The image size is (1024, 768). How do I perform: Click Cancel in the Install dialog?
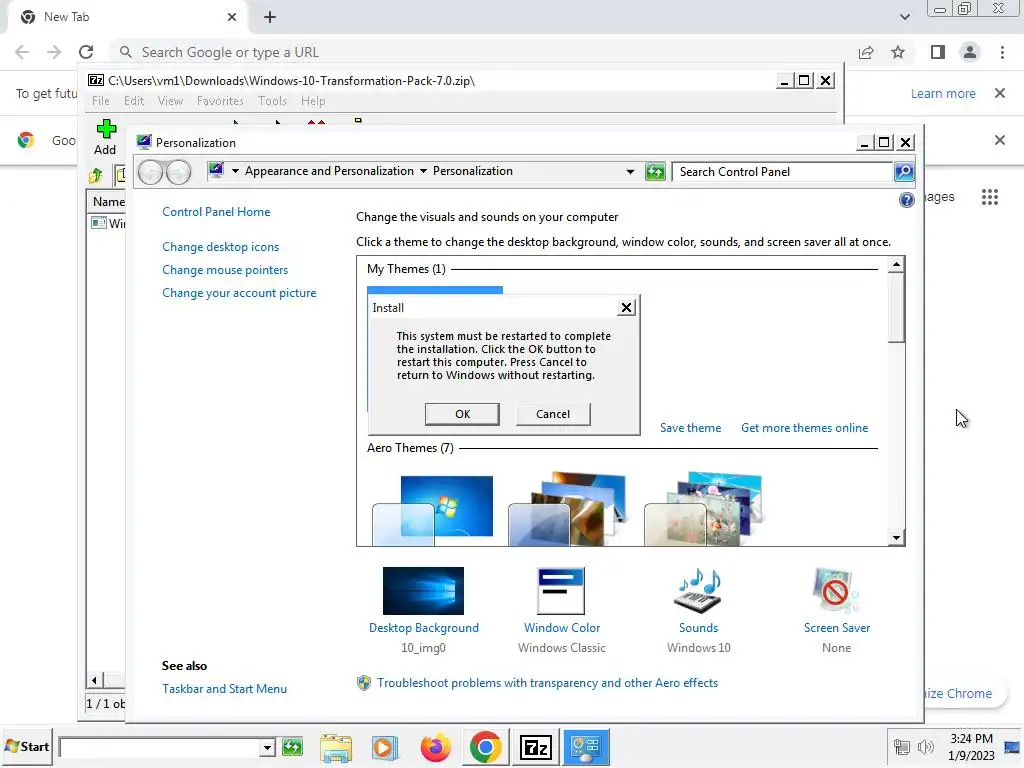click(552, 414)
